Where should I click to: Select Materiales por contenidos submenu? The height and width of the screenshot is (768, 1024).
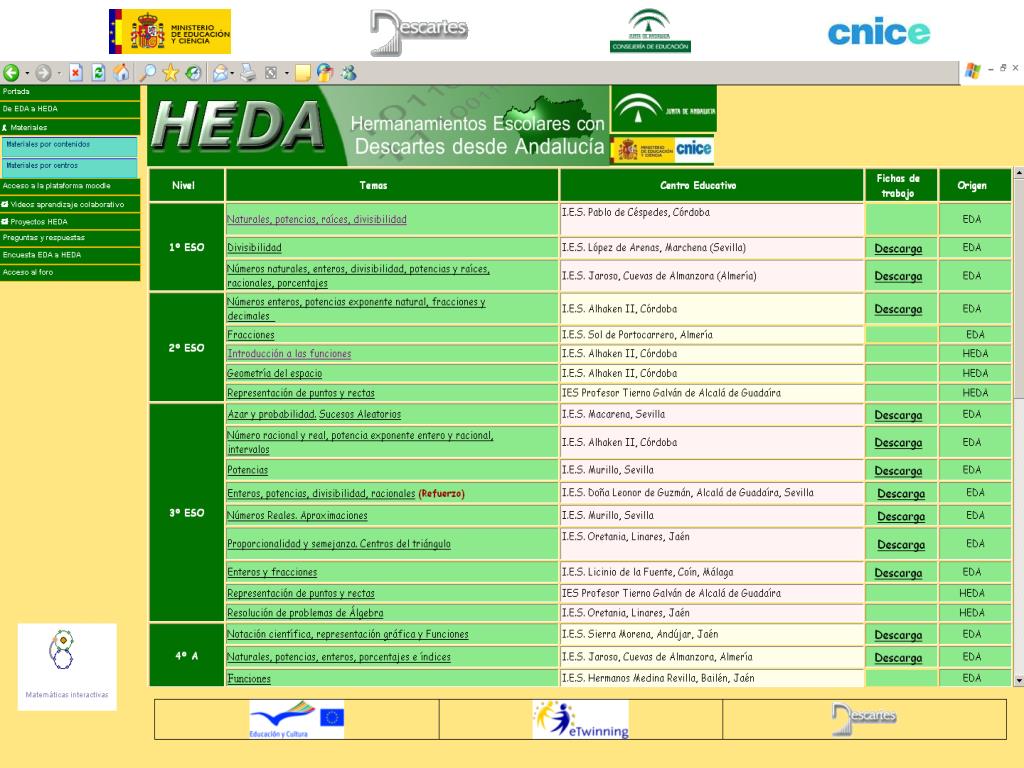(69, 146)
